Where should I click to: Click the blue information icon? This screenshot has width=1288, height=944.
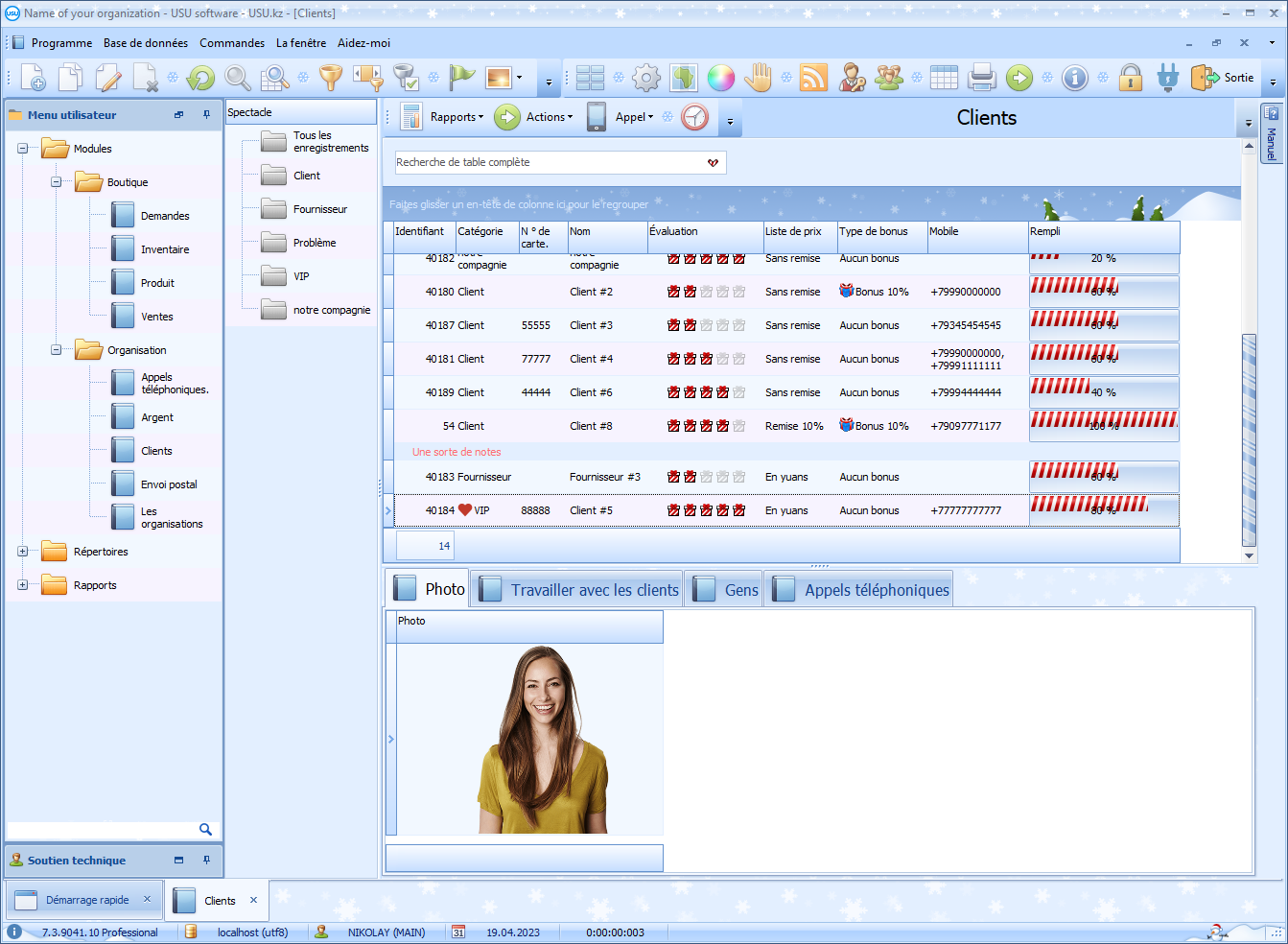click(x=1075, y=78)
